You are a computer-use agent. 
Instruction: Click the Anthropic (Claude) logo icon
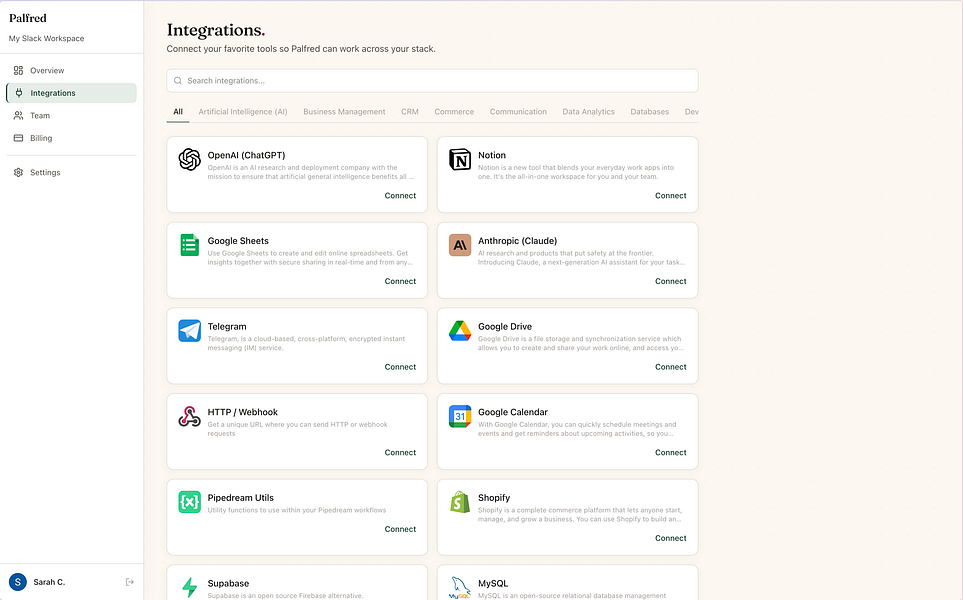click(x=460, y=245)
